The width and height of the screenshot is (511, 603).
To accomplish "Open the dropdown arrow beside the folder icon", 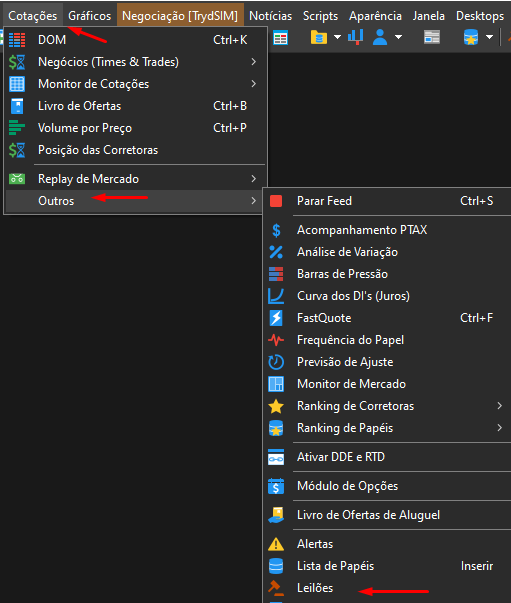I will point(337,37).
